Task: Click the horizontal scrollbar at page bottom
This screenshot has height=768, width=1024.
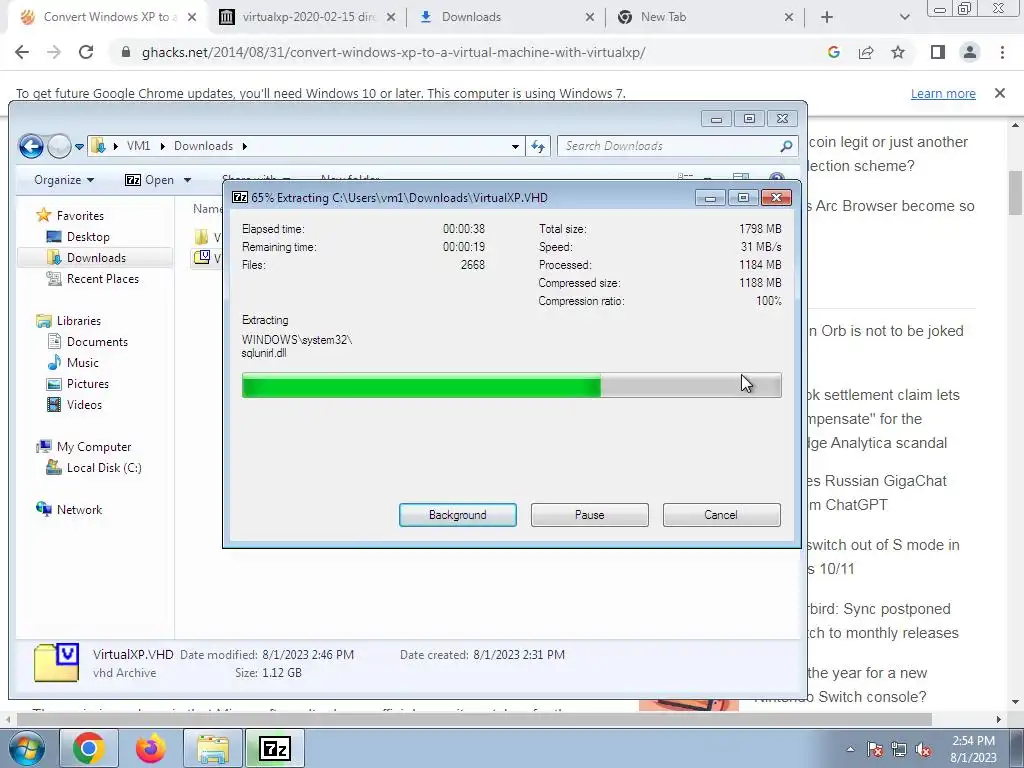Action: (x=473, y=719)
